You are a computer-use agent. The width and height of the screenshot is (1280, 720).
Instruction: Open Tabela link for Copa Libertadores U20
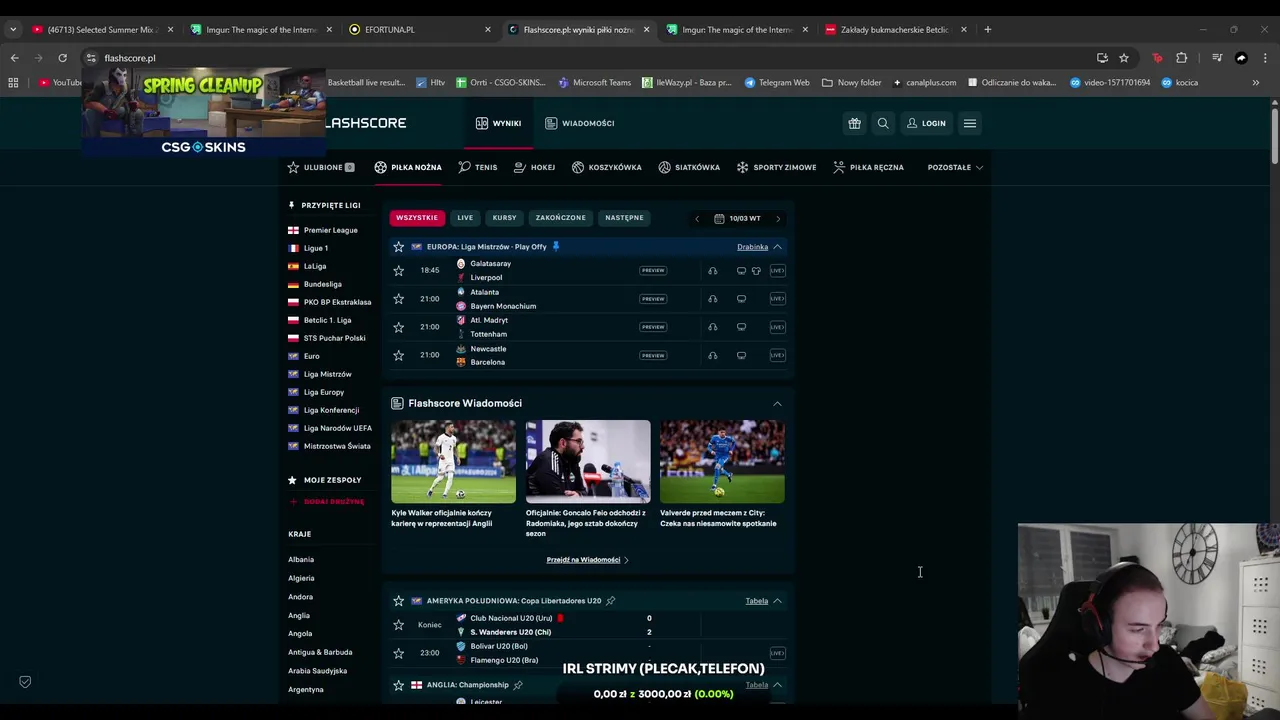pos(756,601)
